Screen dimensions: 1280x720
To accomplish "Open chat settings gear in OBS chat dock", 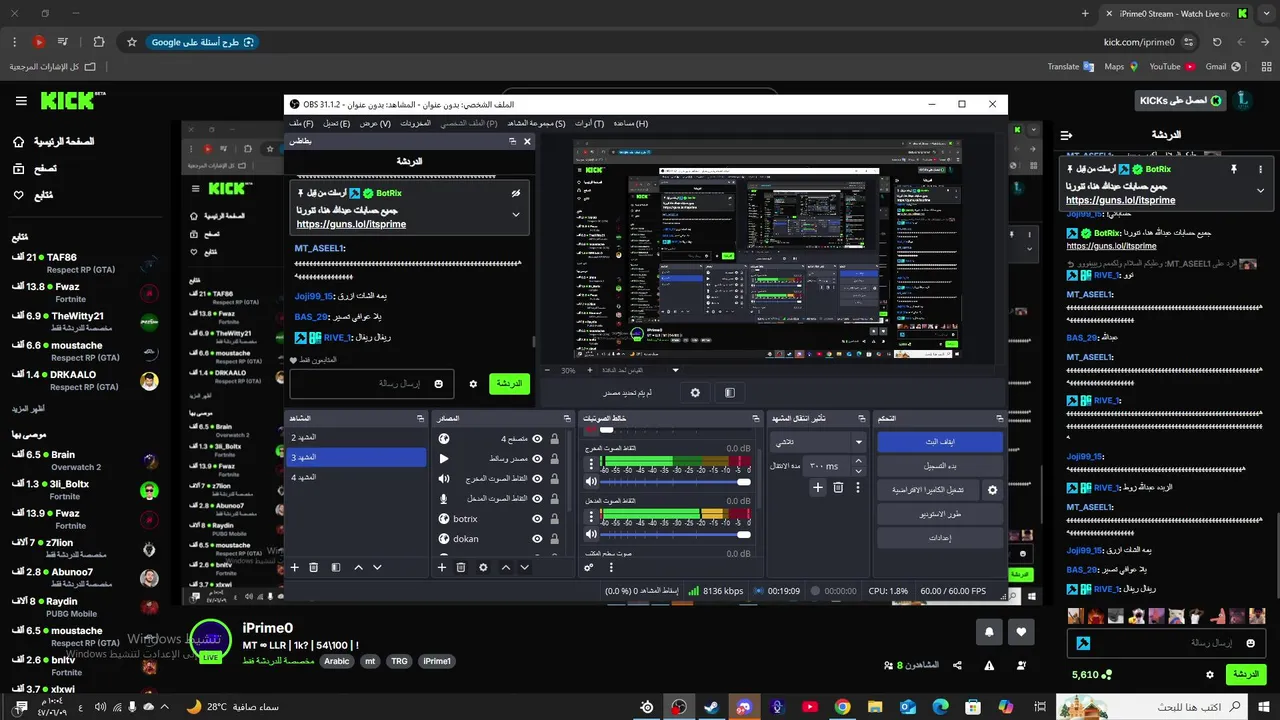I will pyautogui.click(x=473, y=384).
